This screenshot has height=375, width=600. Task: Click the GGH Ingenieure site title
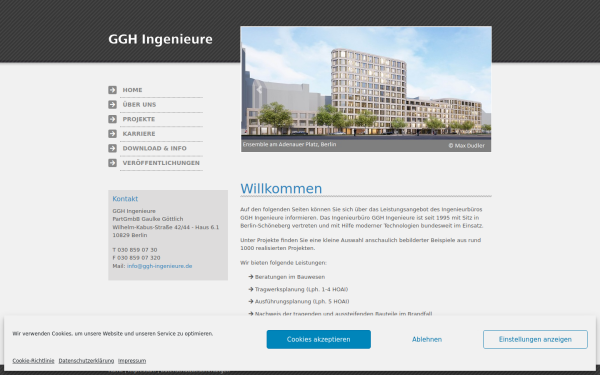click(x=160, y=39)
